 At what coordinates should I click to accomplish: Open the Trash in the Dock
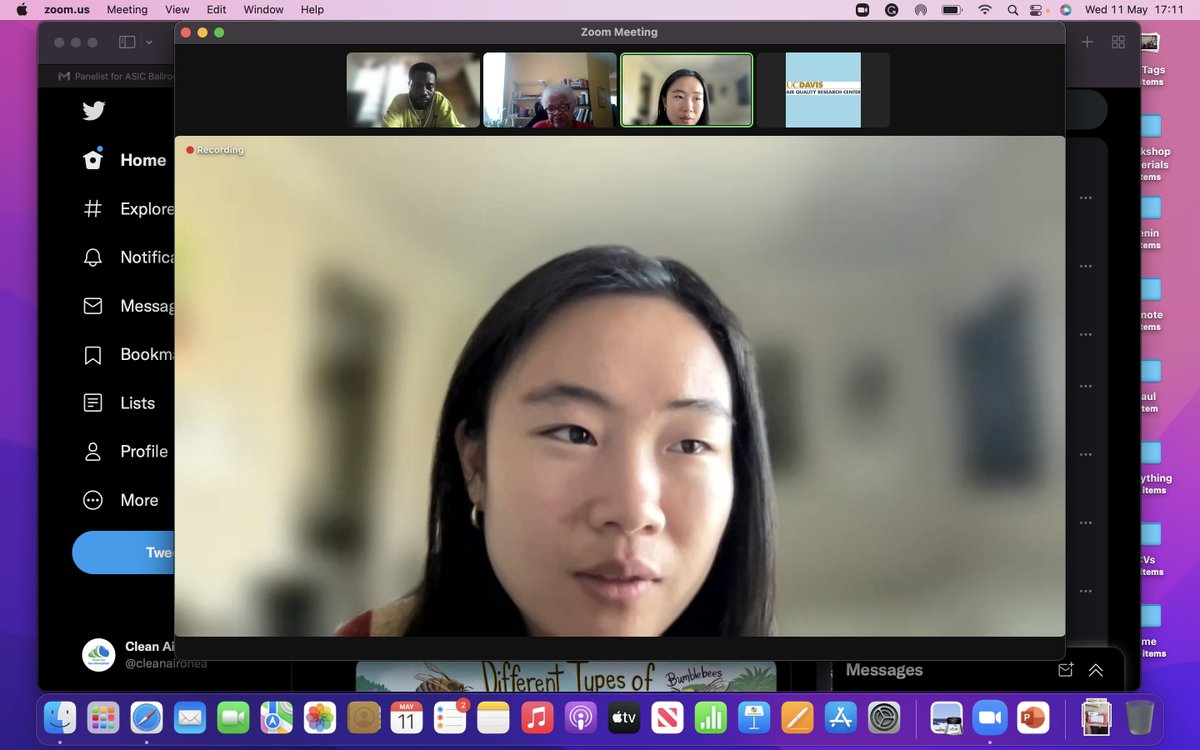[x=1139, y=717]
